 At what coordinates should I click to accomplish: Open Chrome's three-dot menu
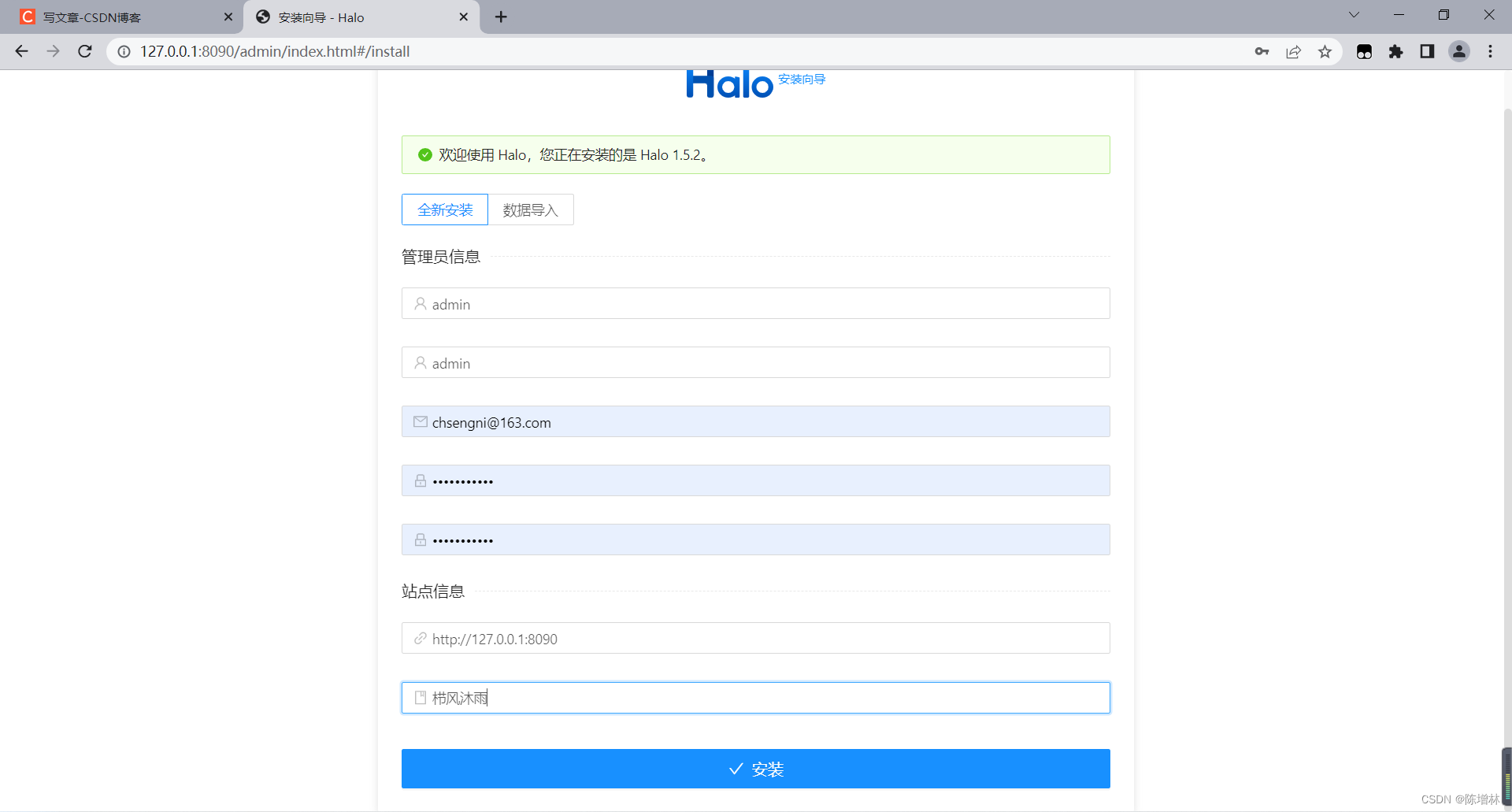pyautogui.click(x=1490, y=51)
